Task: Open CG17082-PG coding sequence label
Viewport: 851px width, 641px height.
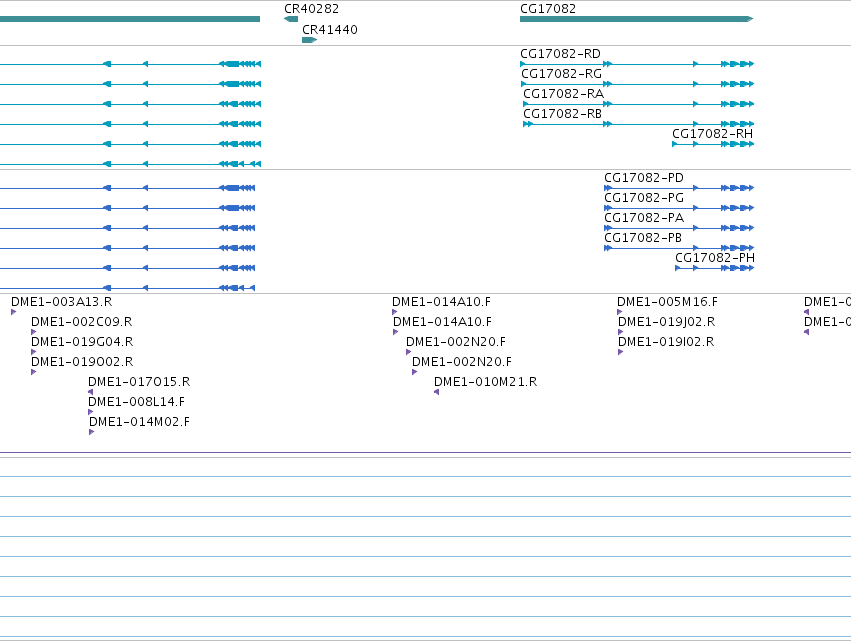Action: pos(644,198)
